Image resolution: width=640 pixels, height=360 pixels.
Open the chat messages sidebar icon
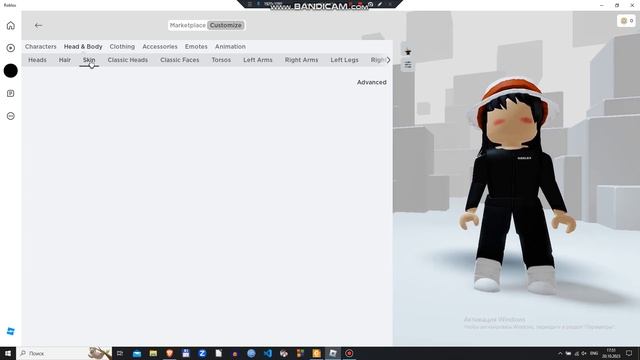[11, 93]
